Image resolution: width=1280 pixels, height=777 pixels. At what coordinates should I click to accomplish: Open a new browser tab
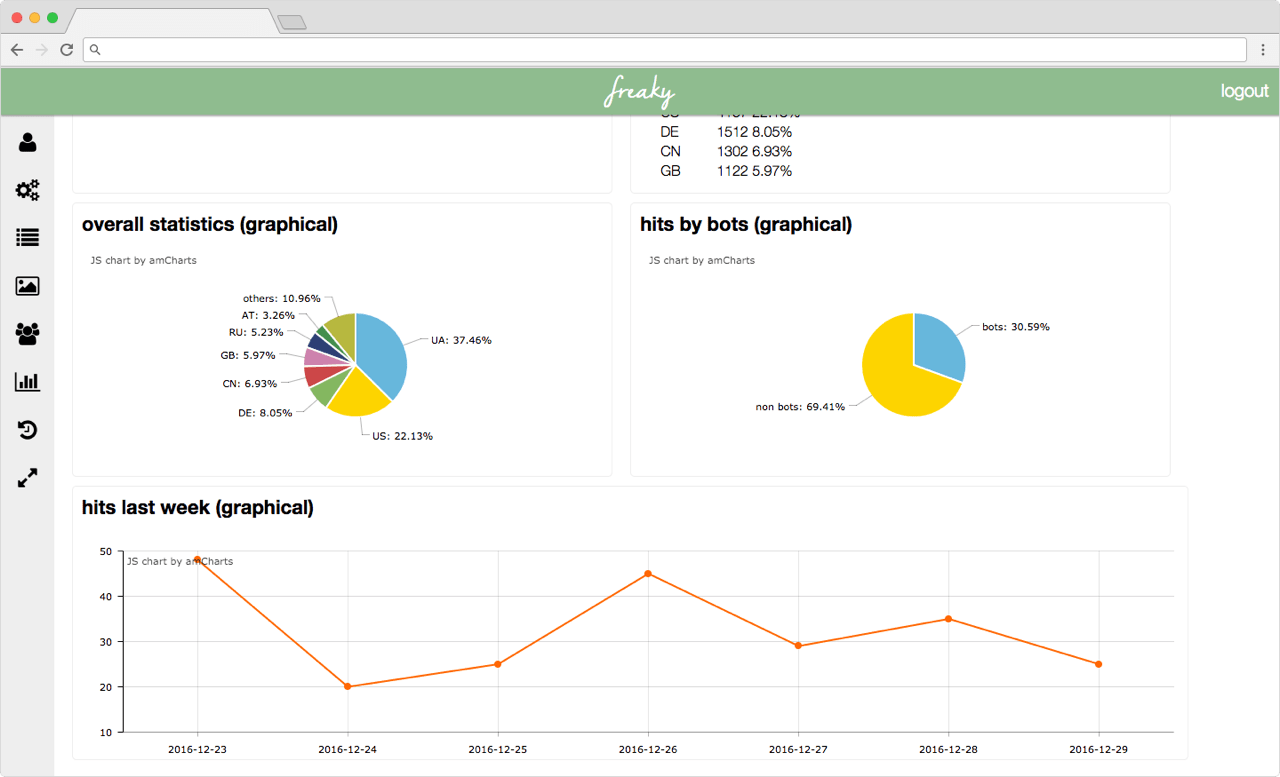point(291,22)
